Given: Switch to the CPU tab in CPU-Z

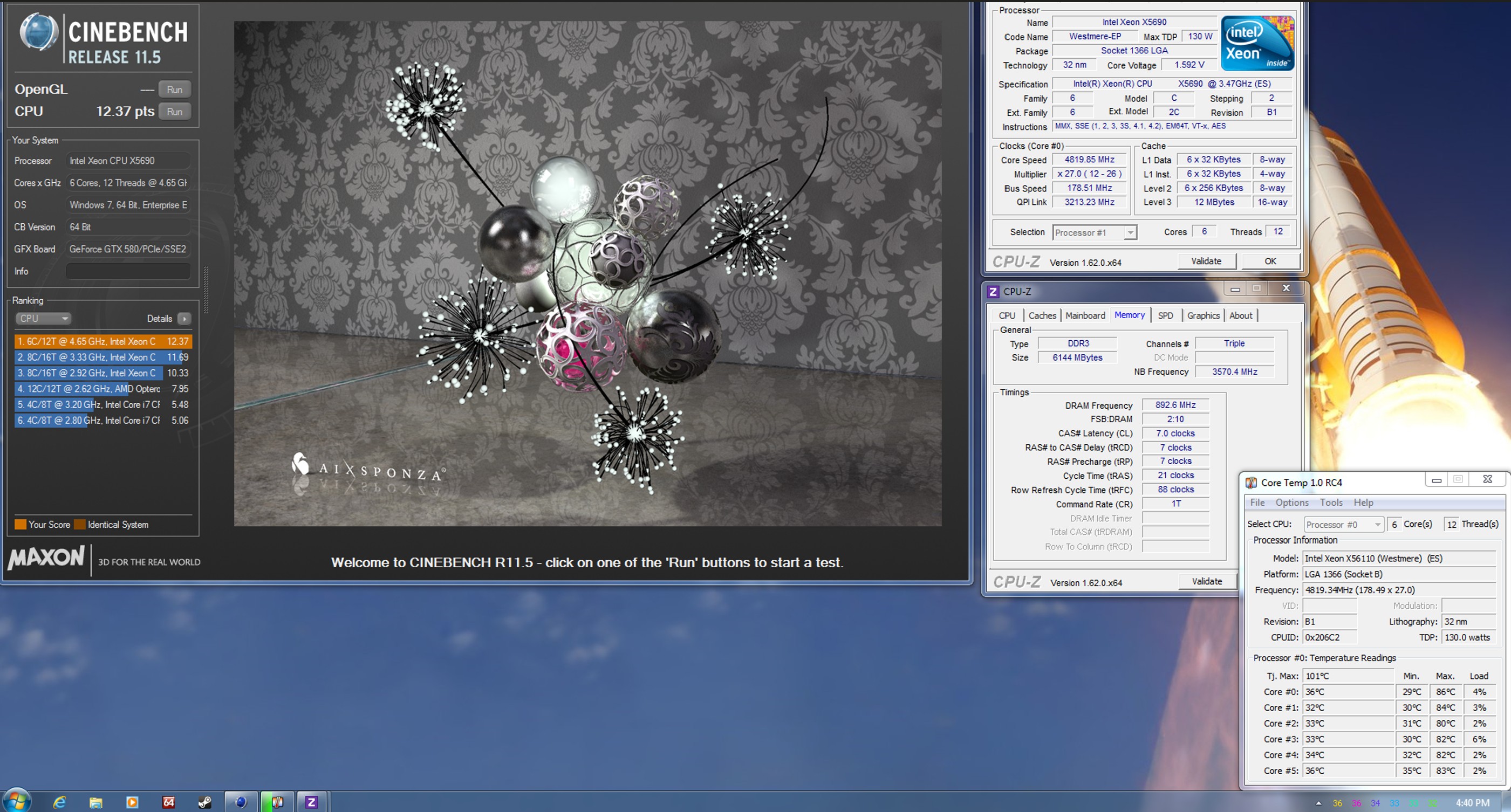Looking at the screenshot, I should (x=1007, y=315).
